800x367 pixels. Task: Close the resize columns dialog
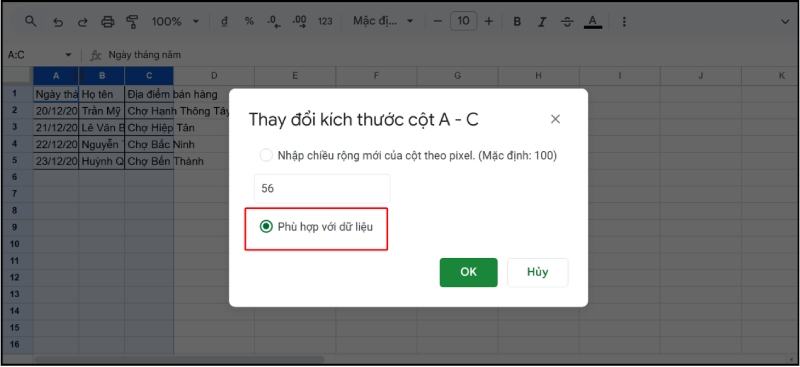tap(556, 119)
